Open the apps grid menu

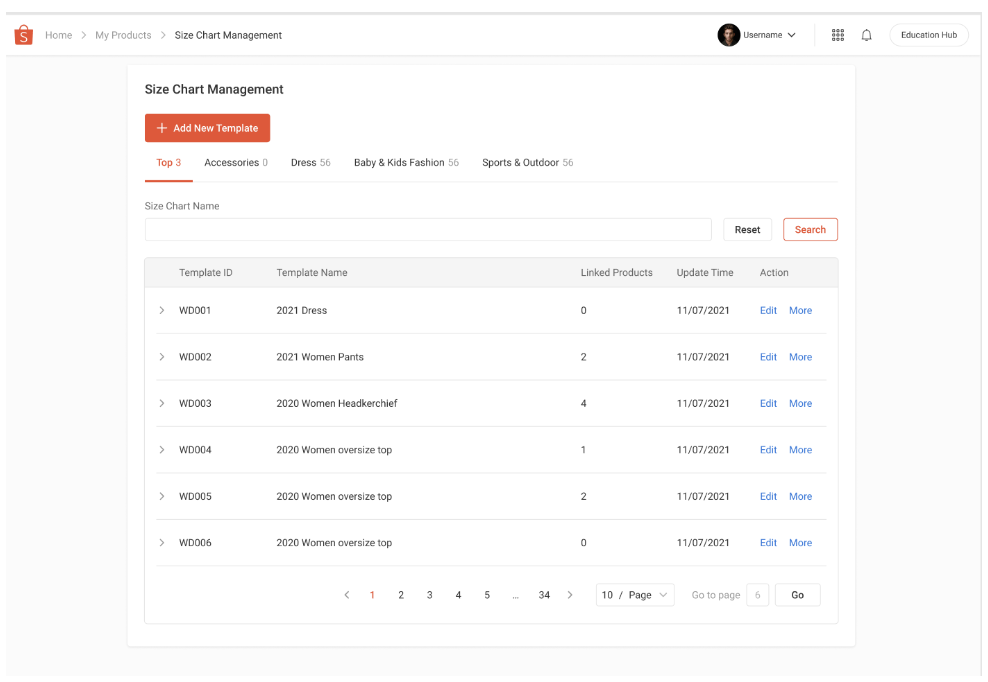(x=838, y=34)
